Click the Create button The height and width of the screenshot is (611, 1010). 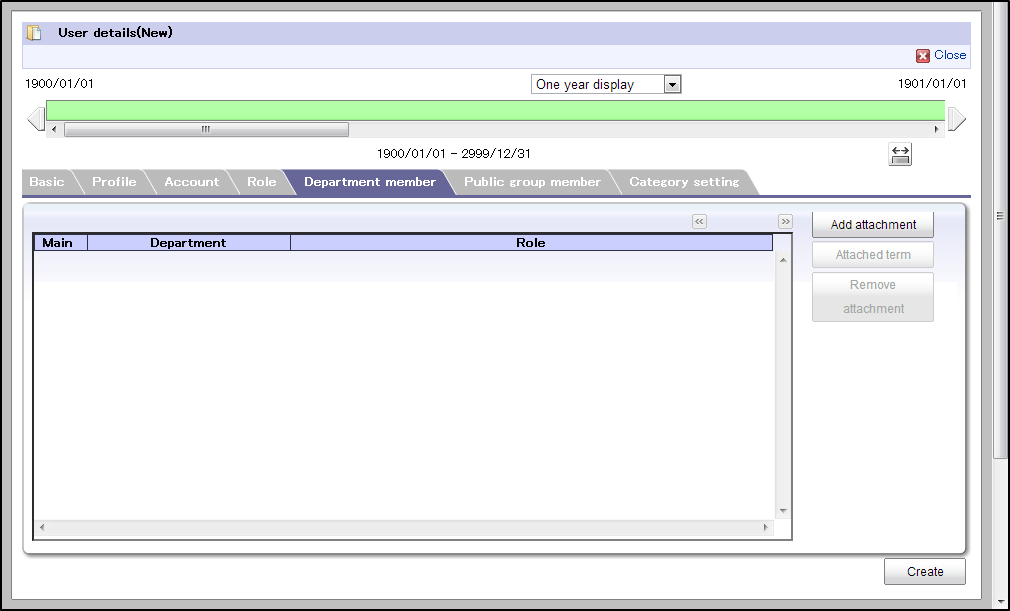pos(924,572)
